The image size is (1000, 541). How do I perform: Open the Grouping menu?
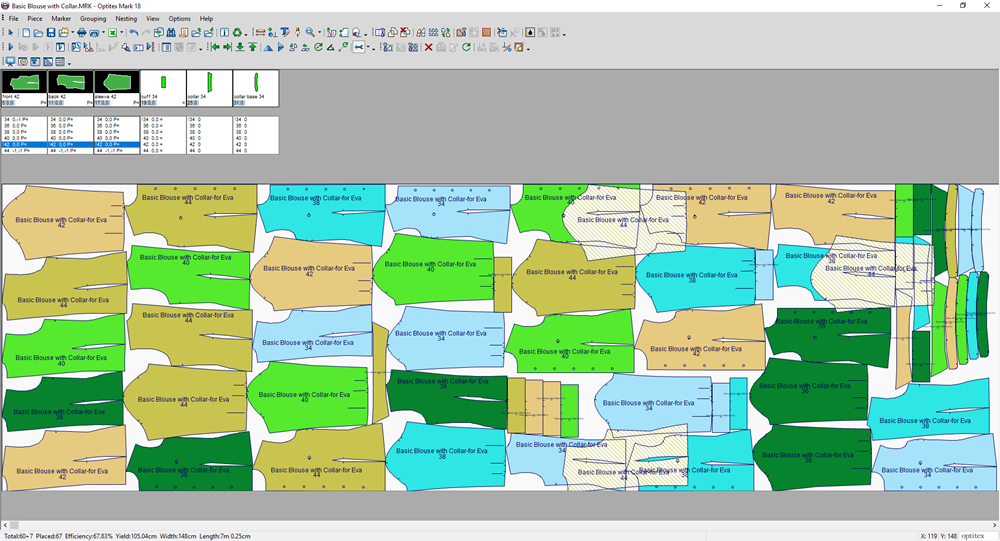pos(93,18)
